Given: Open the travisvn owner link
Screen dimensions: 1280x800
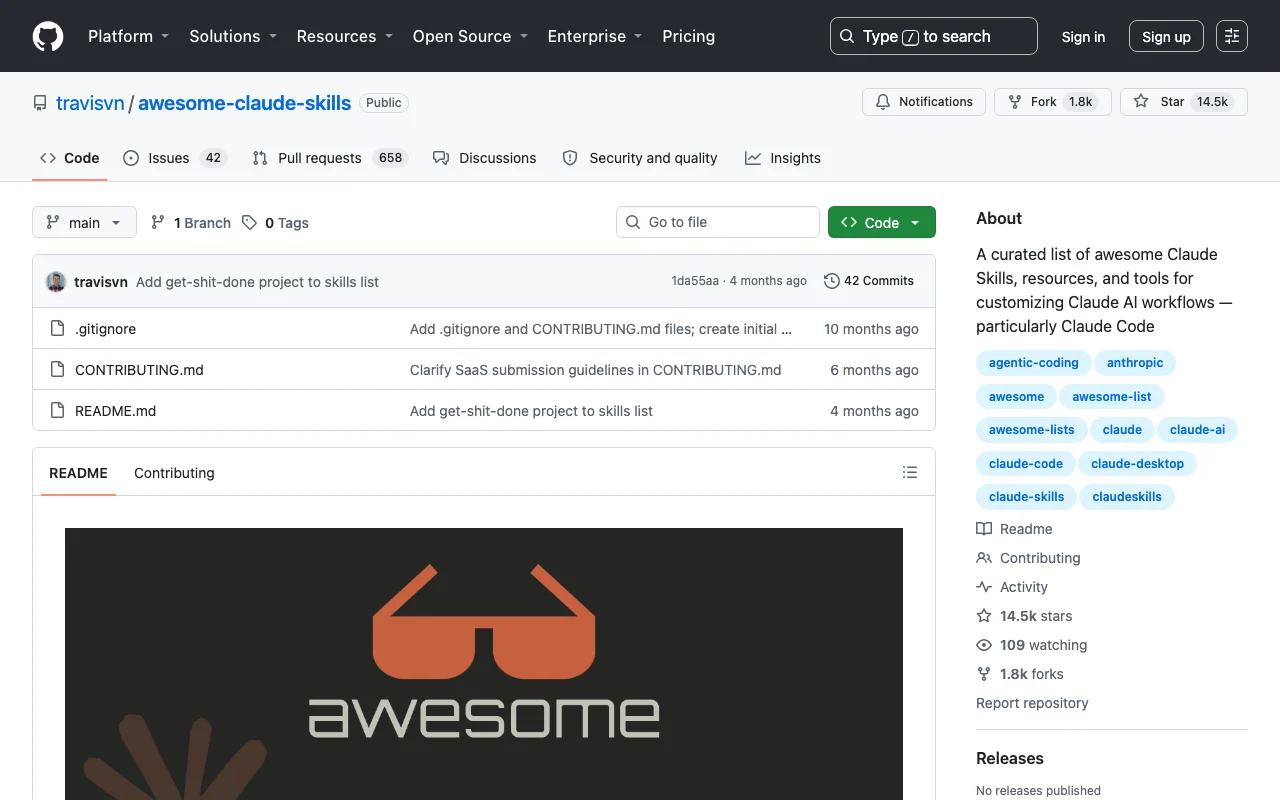Looking at the screenshot, I should (90, 102).
